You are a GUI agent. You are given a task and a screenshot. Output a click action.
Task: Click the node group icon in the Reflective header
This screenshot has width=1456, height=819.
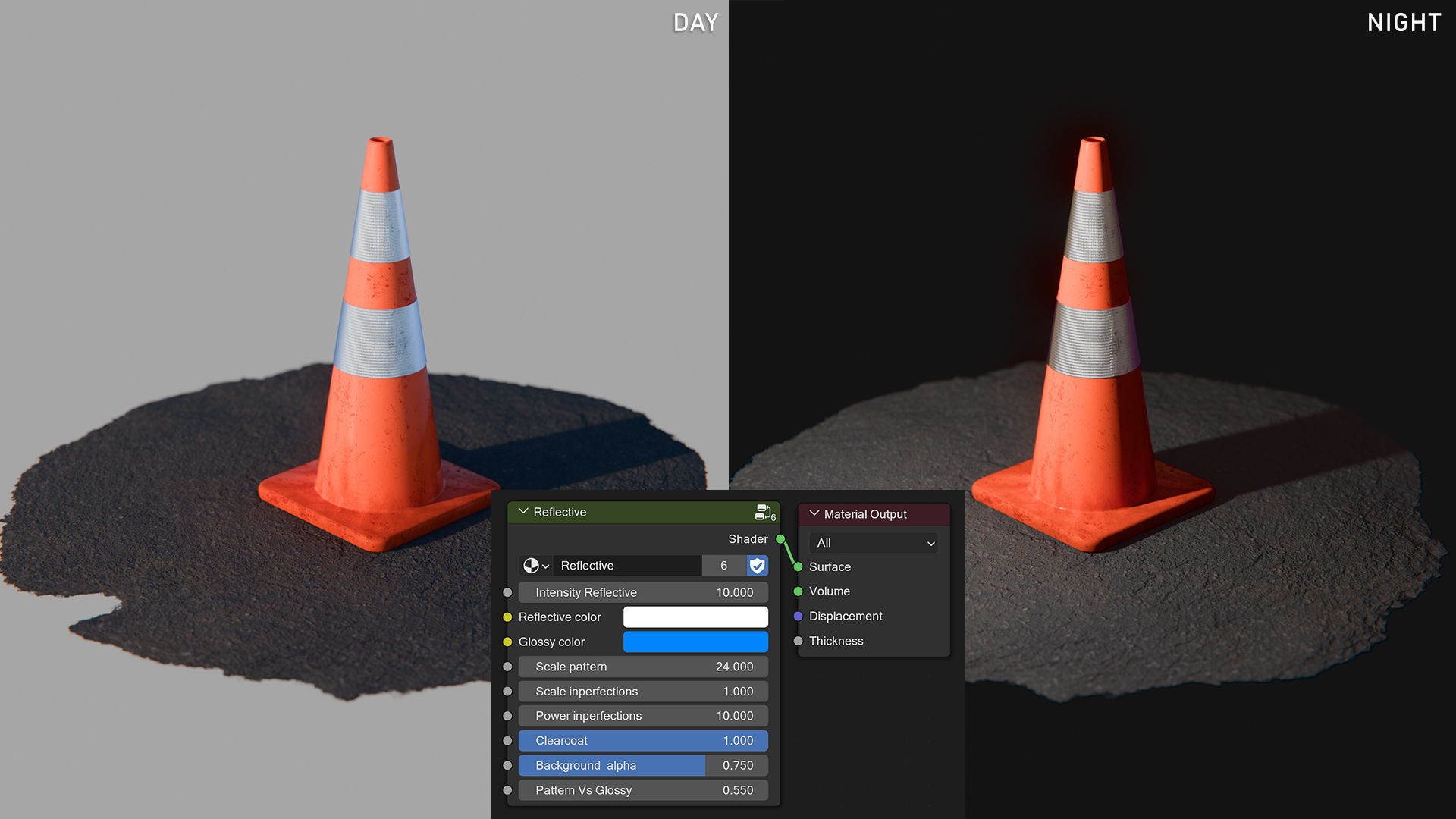pos(764,513)
